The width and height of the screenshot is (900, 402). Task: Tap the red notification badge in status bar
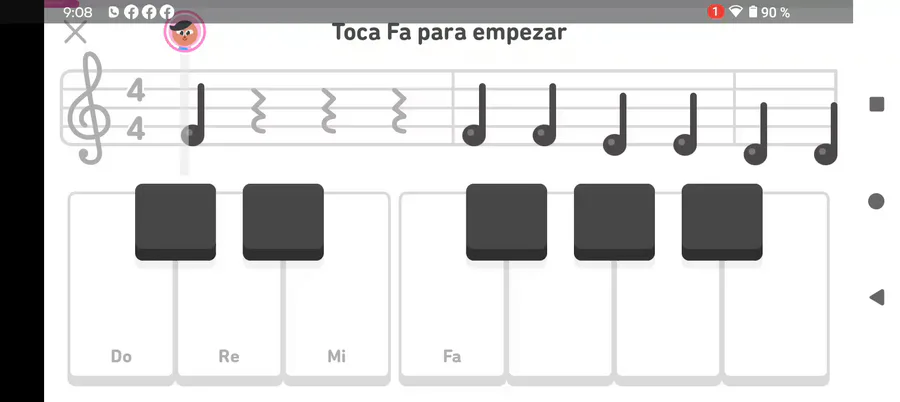point(715,11)
